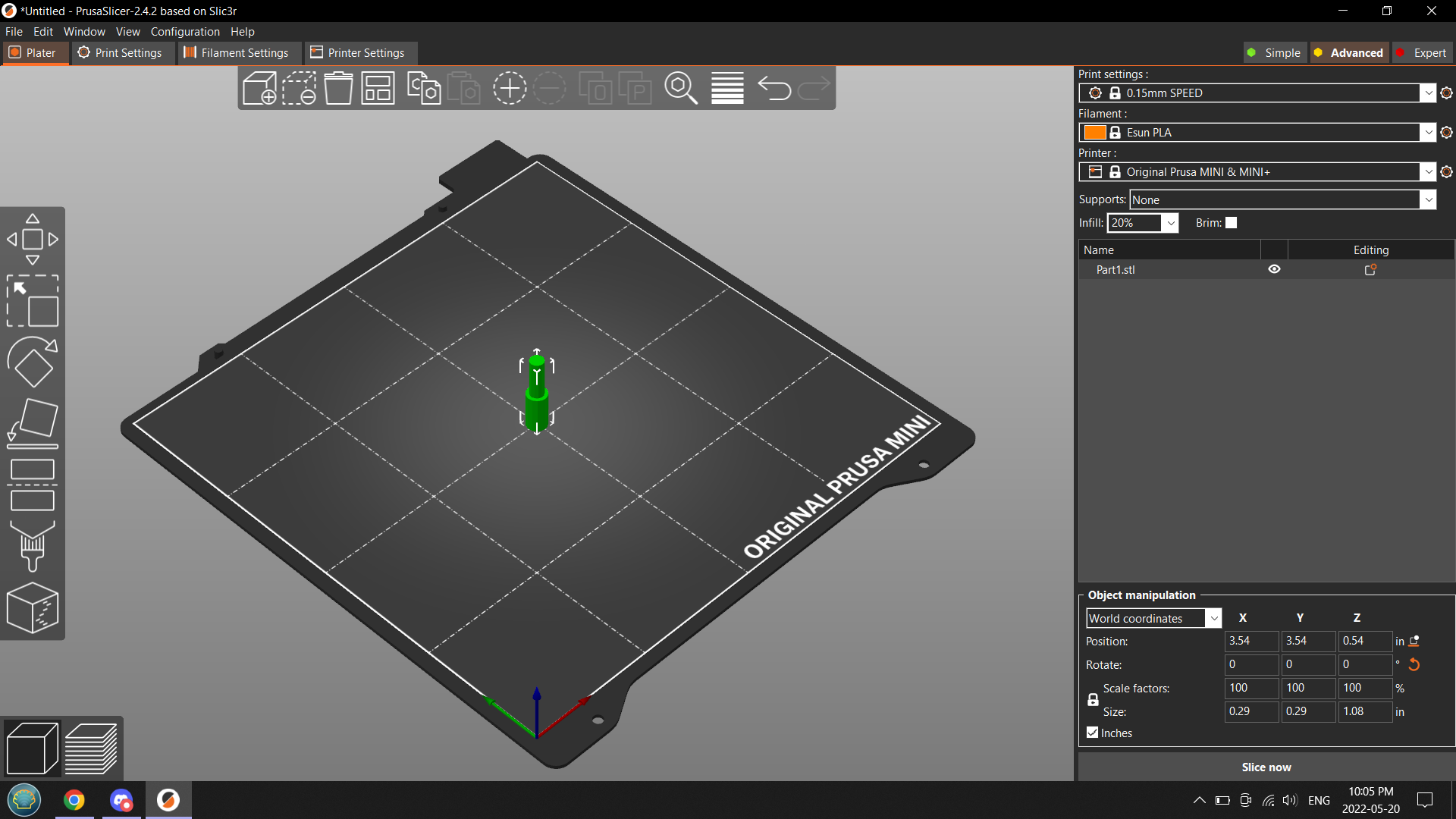The width and height of the screenshot is (1456, 819).
Task: Click the Slice now button
Action: click(x=1266, y=767)
